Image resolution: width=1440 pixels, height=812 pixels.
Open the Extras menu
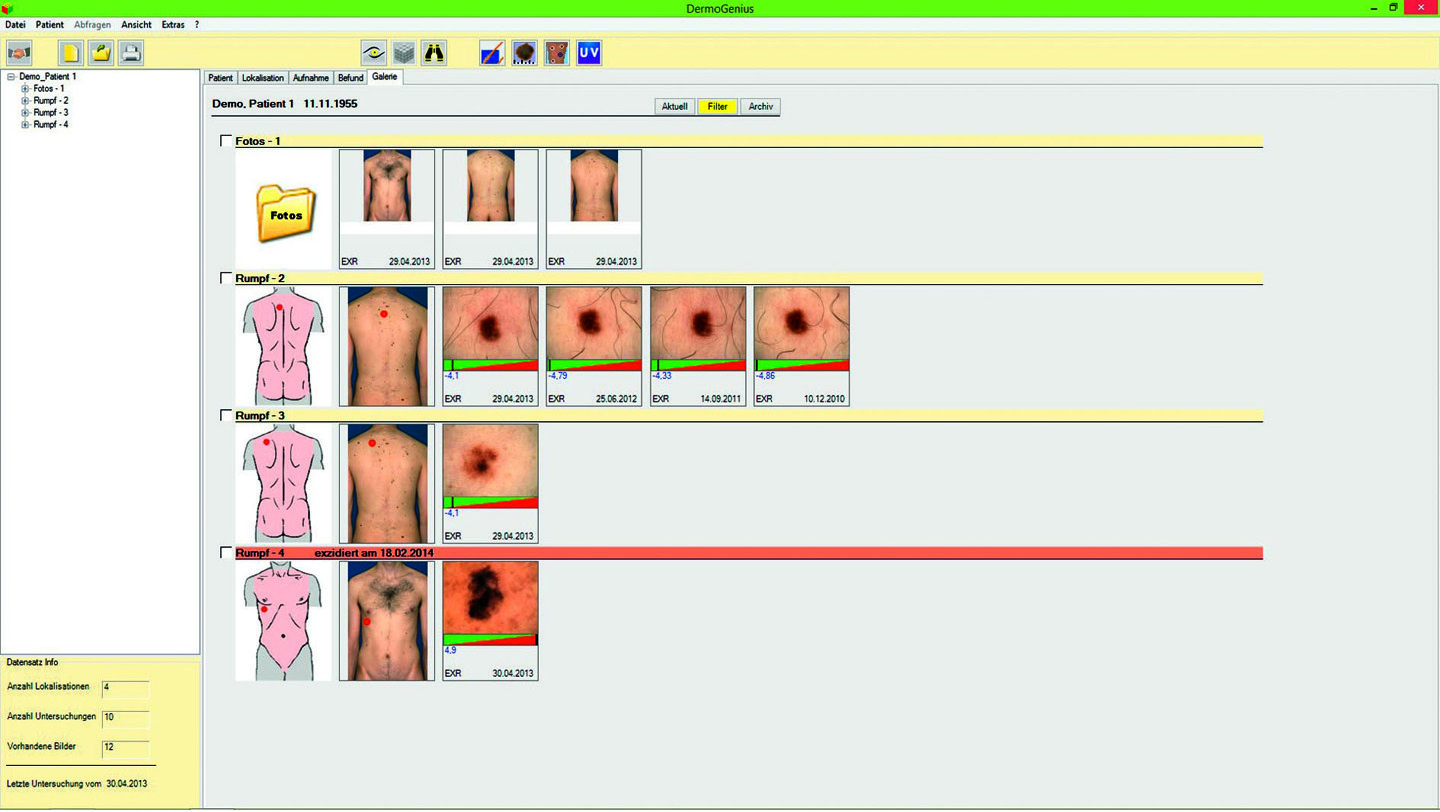pyautogui.click(x=173, y=25)
